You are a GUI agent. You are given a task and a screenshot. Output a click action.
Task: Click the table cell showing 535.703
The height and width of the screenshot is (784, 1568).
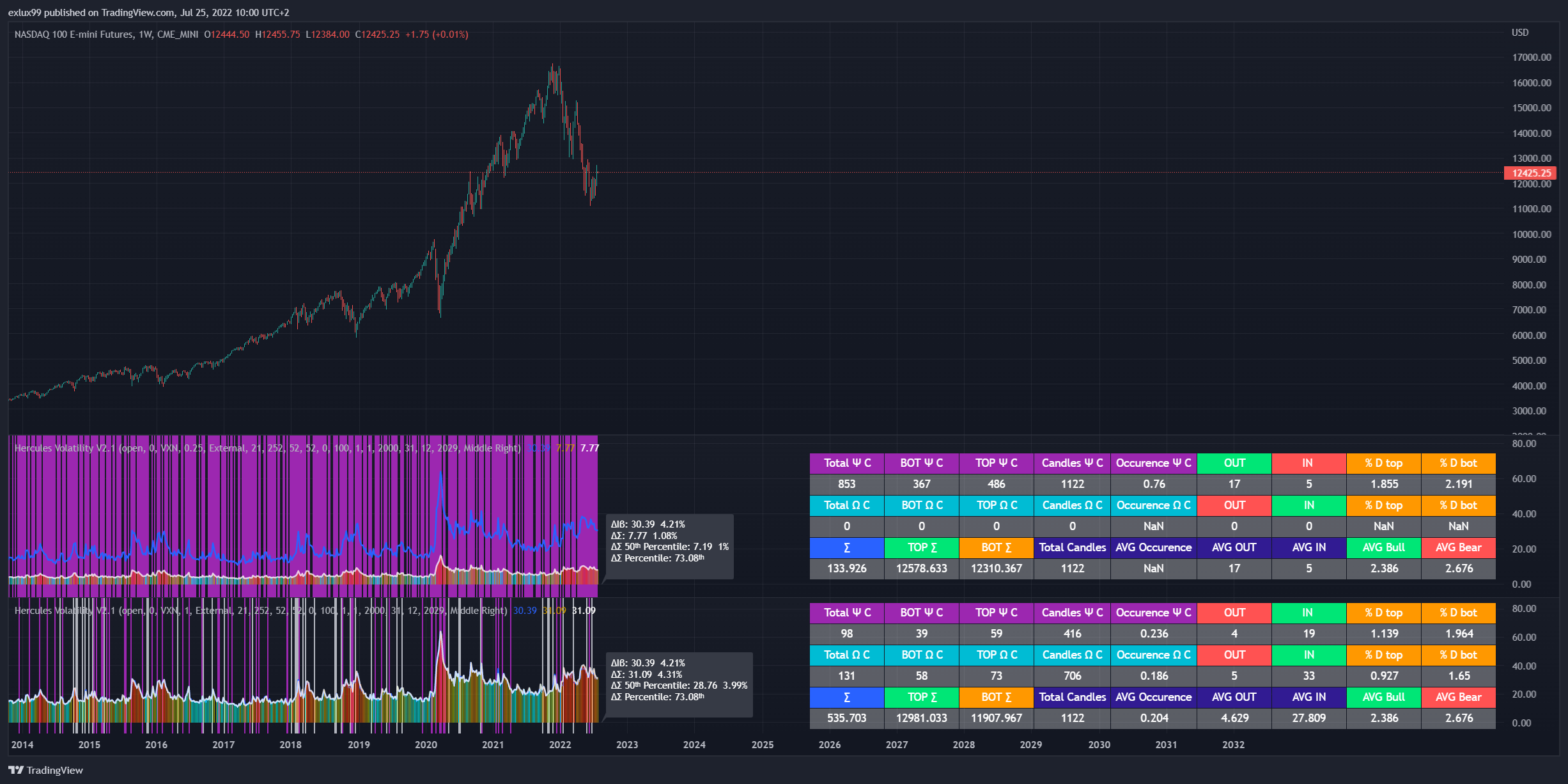coord(846,718)
